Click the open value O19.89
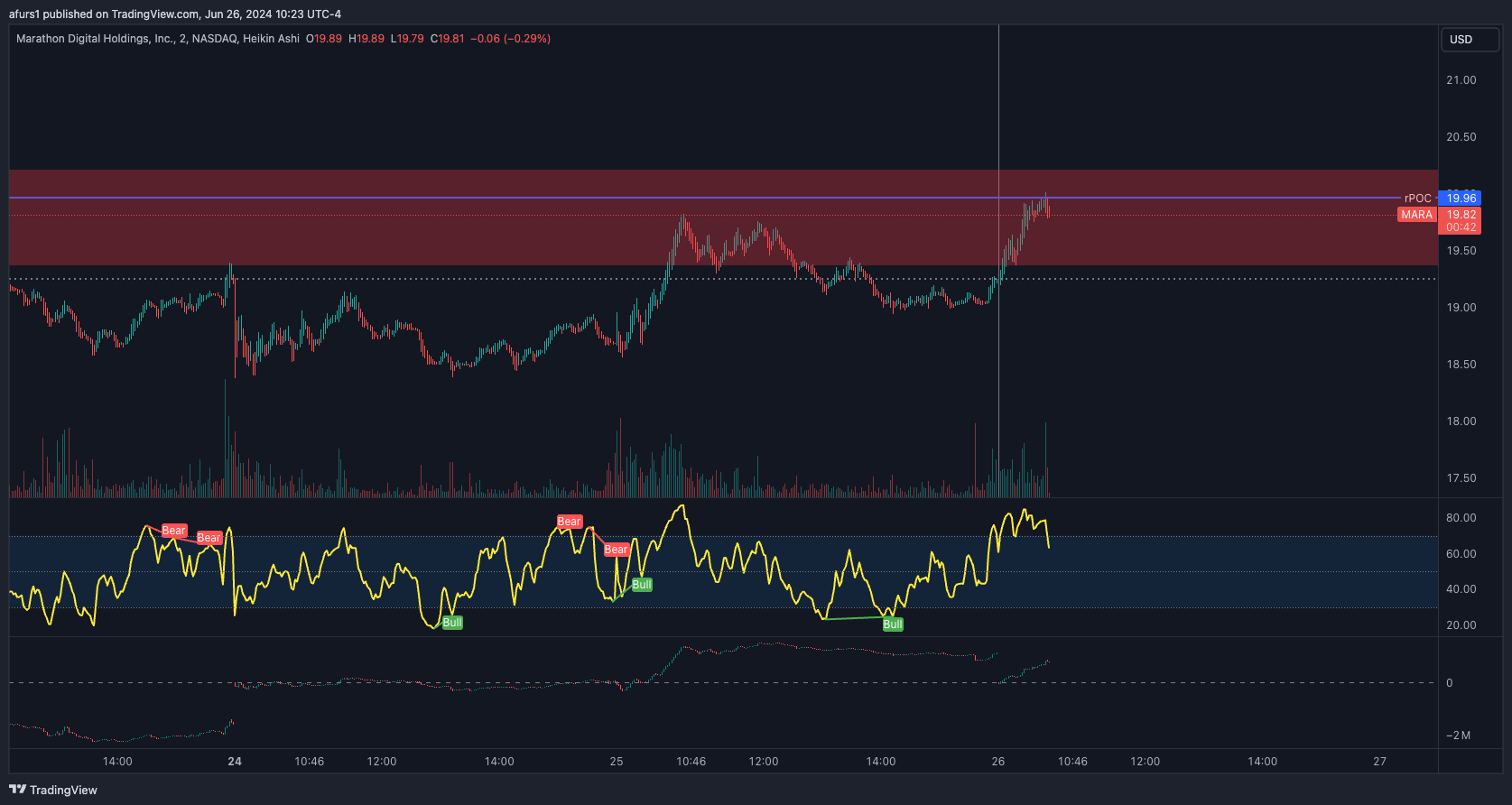This screenshot has width=1512, height=805. 324,39
